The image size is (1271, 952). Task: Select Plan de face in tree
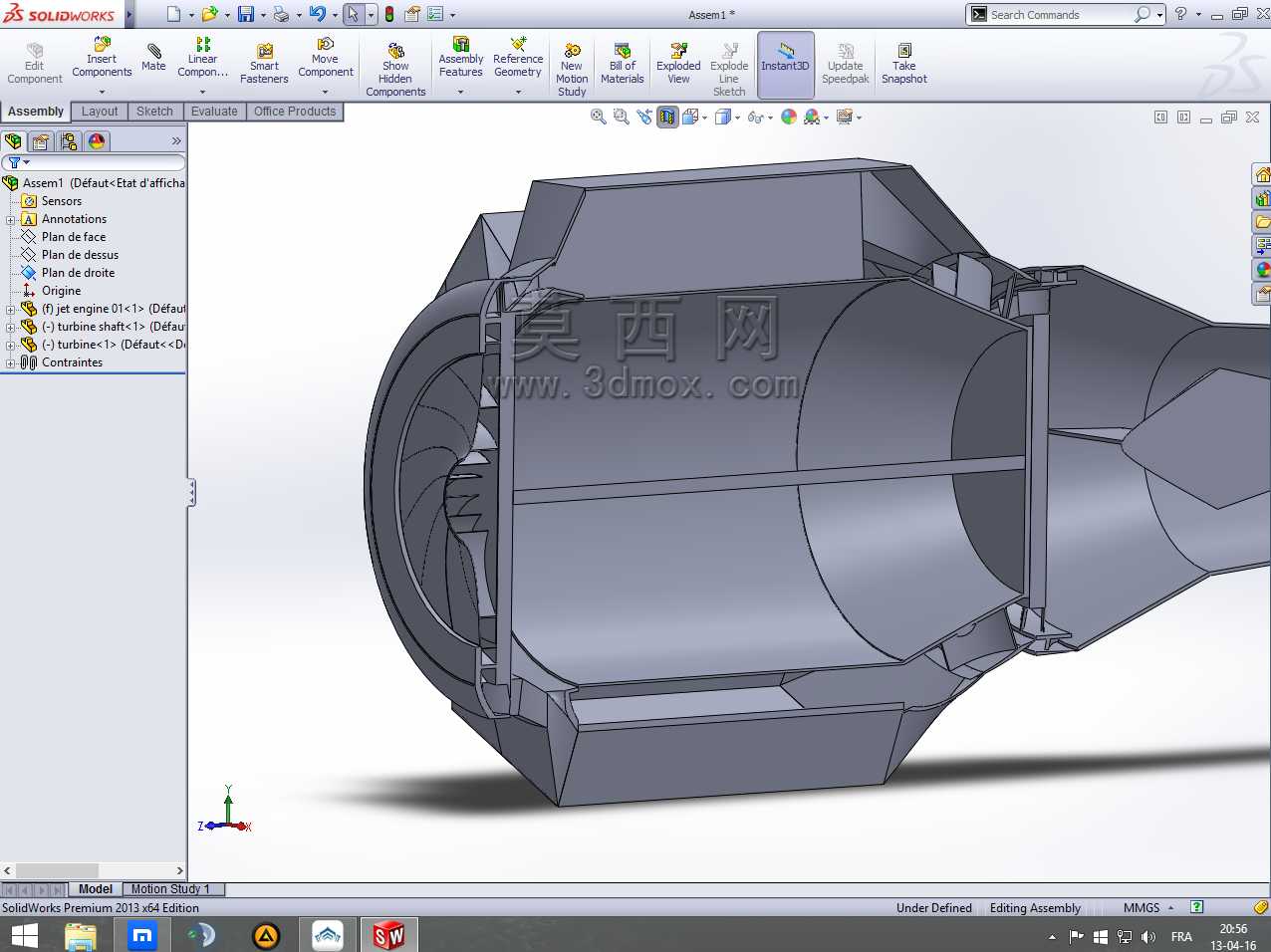click(x=74, y=237)
